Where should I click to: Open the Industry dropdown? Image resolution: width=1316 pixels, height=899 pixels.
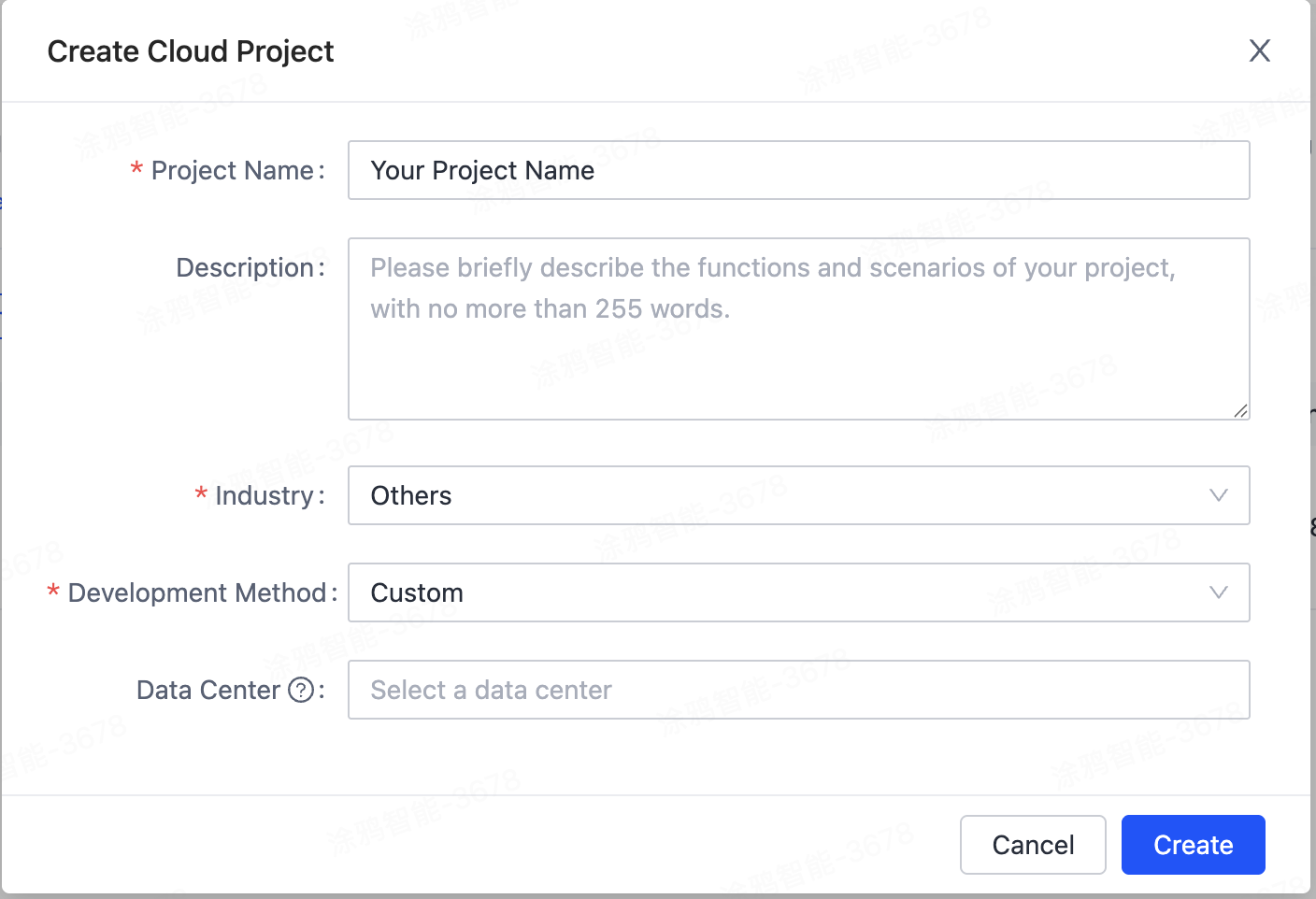[x=799, y=495]
